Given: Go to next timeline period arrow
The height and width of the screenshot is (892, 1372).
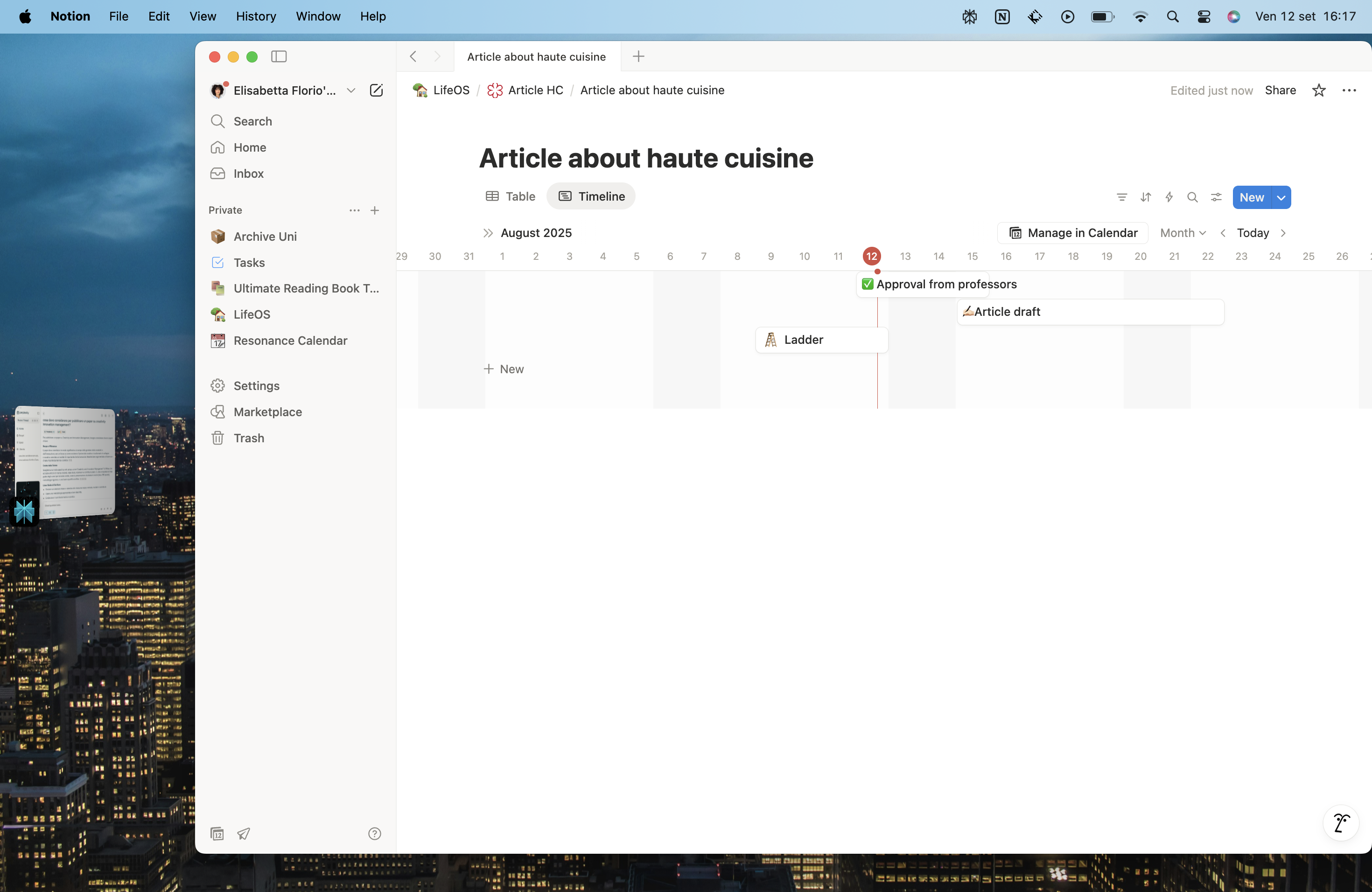Looking at the screenshot, I should (x=1283, y=233).
